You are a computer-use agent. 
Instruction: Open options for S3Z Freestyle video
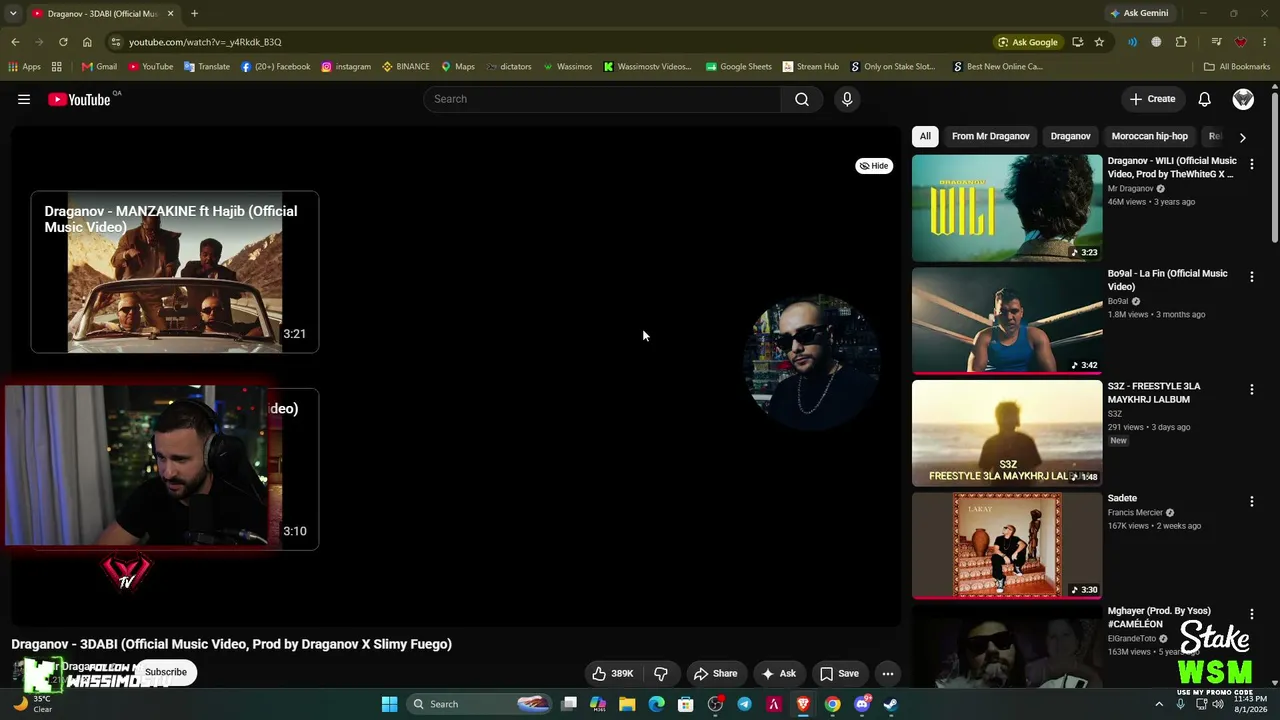(1252, 389)
